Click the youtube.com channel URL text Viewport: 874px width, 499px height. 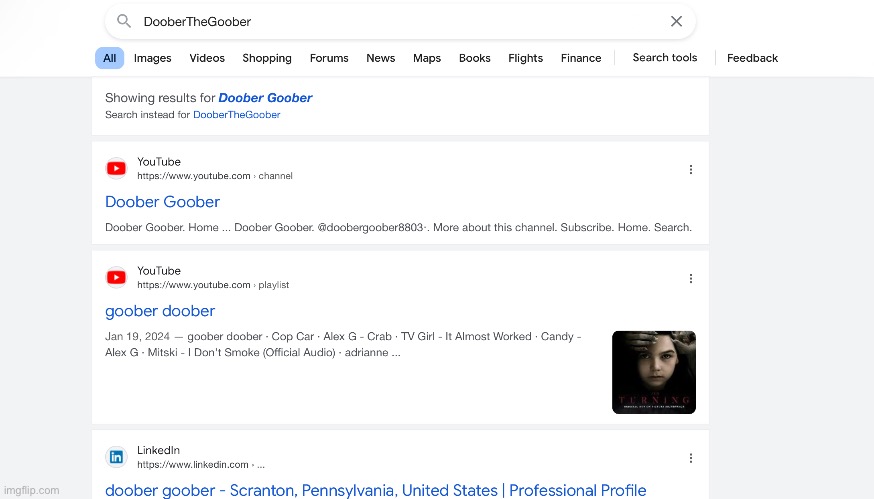[x=215, y=176]
